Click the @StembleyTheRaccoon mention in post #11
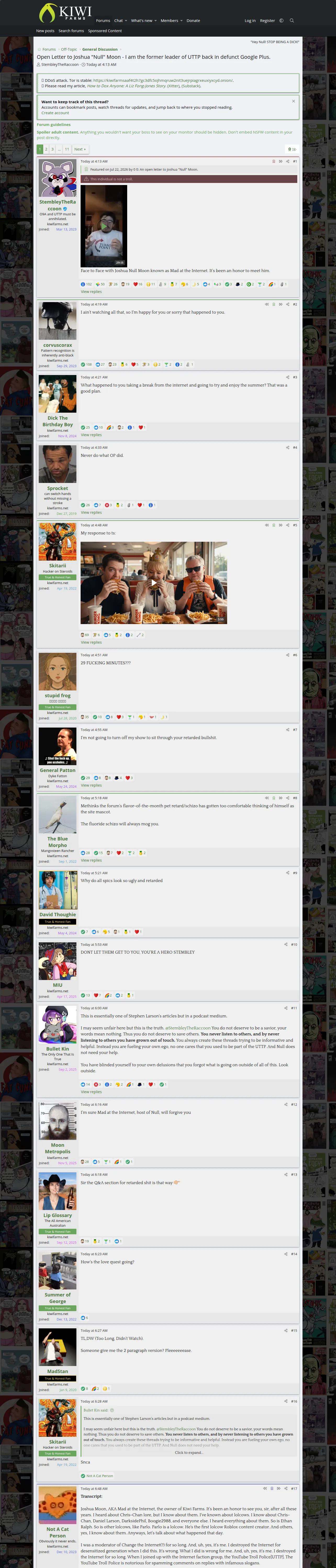 (x=188, y=1028)
